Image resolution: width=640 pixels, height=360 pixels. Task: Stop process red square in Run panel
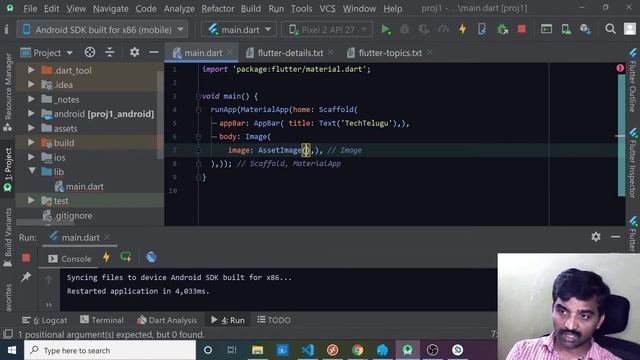[x=26, y=258]
